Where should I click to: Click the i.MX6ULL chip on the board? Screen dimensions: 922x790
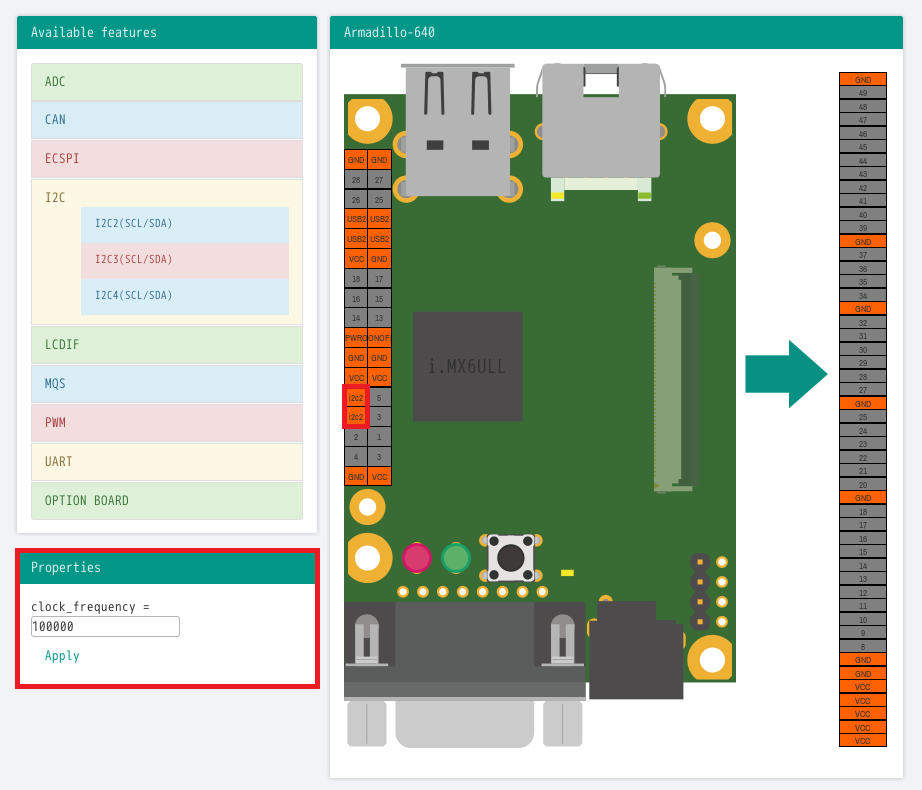click(x=467, y=366)
